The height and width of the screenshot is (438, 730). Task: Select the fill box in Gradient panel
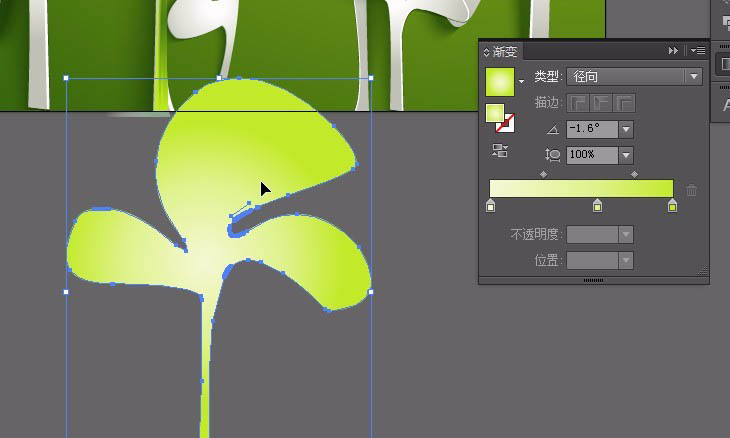pyautogui.click(x=495, y=113)
